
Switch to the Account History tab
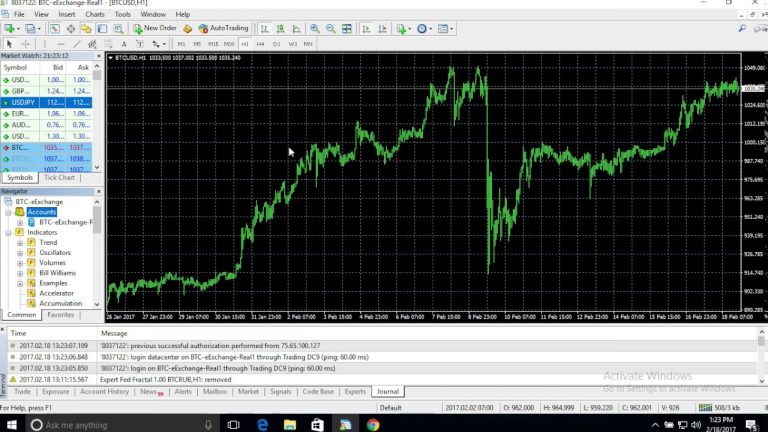[x=104, y=391]
